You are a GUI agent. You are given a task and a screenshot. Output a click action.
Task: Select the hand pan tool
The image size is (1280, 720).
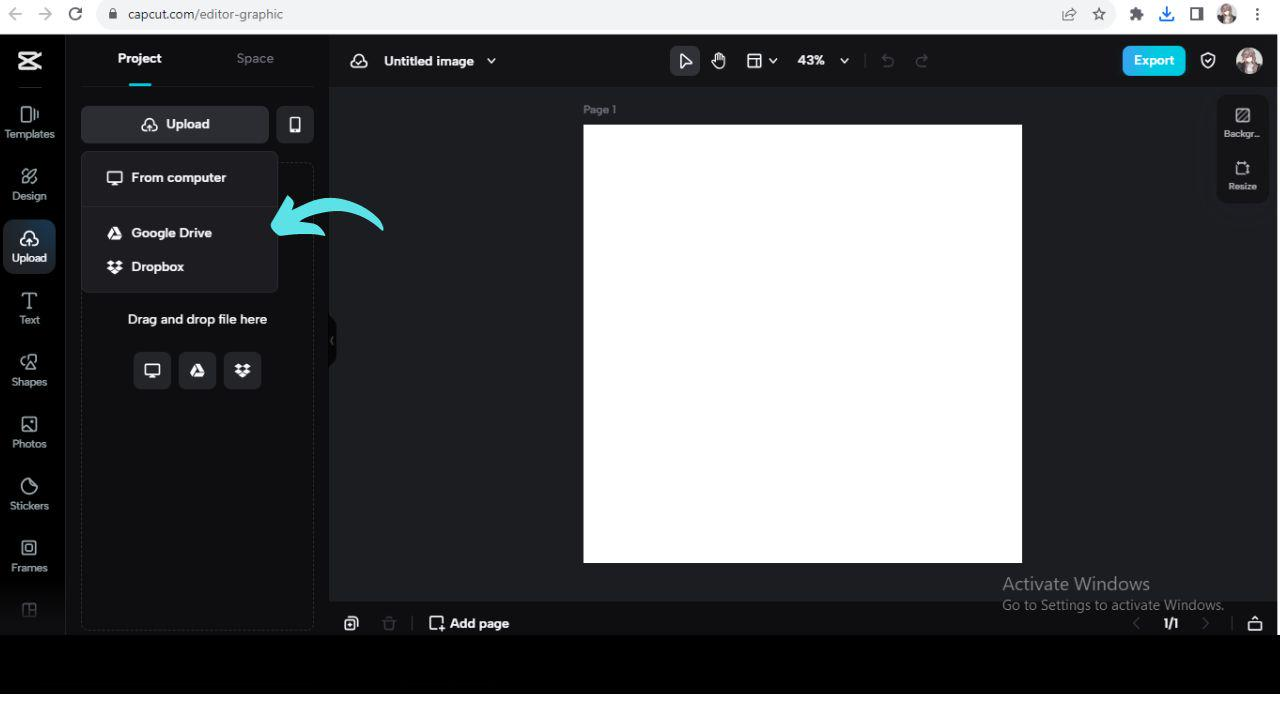click(718, 61)
